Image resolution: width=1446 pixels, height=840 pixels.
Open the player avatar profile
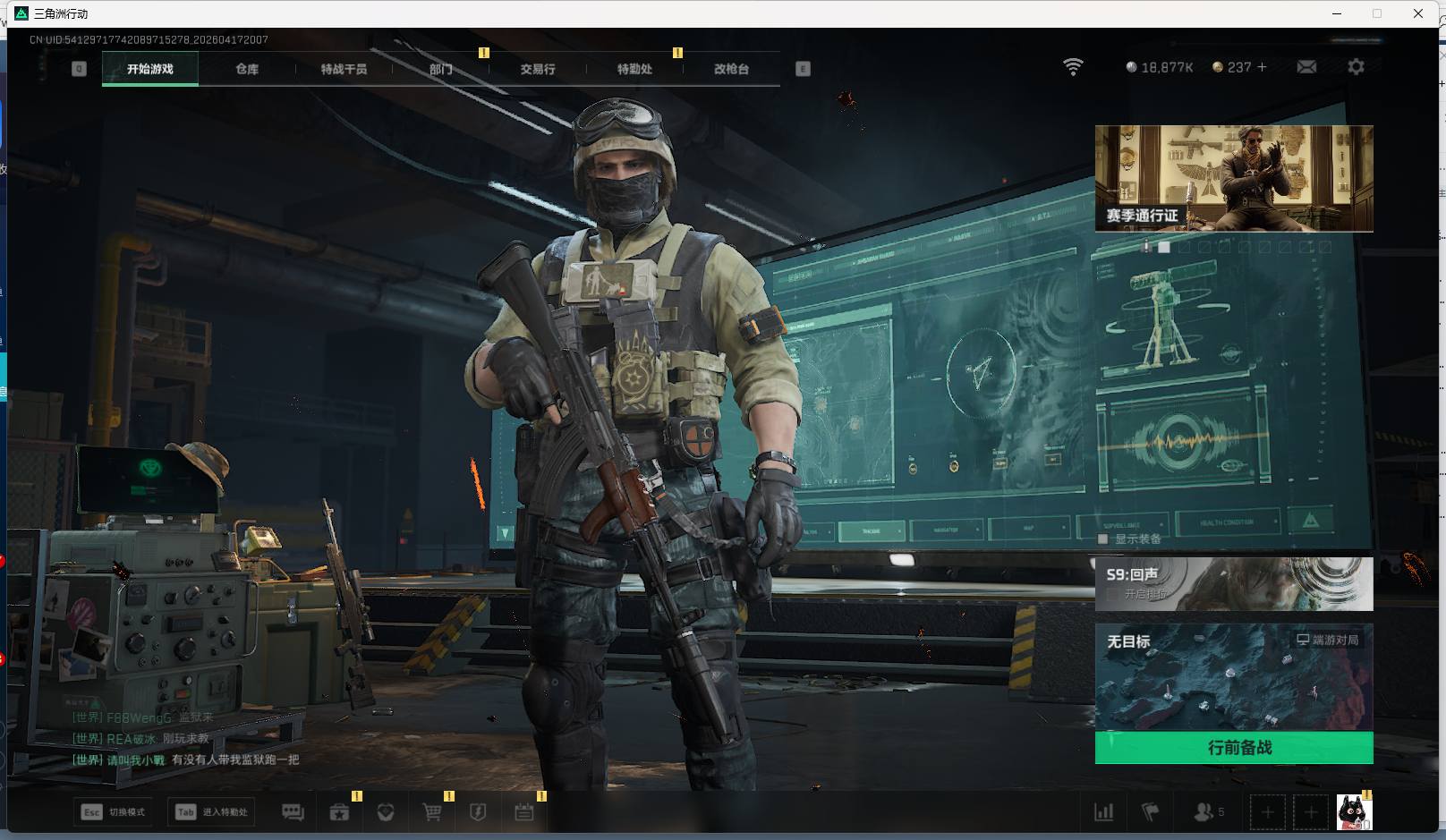[x=1354, y=812]
